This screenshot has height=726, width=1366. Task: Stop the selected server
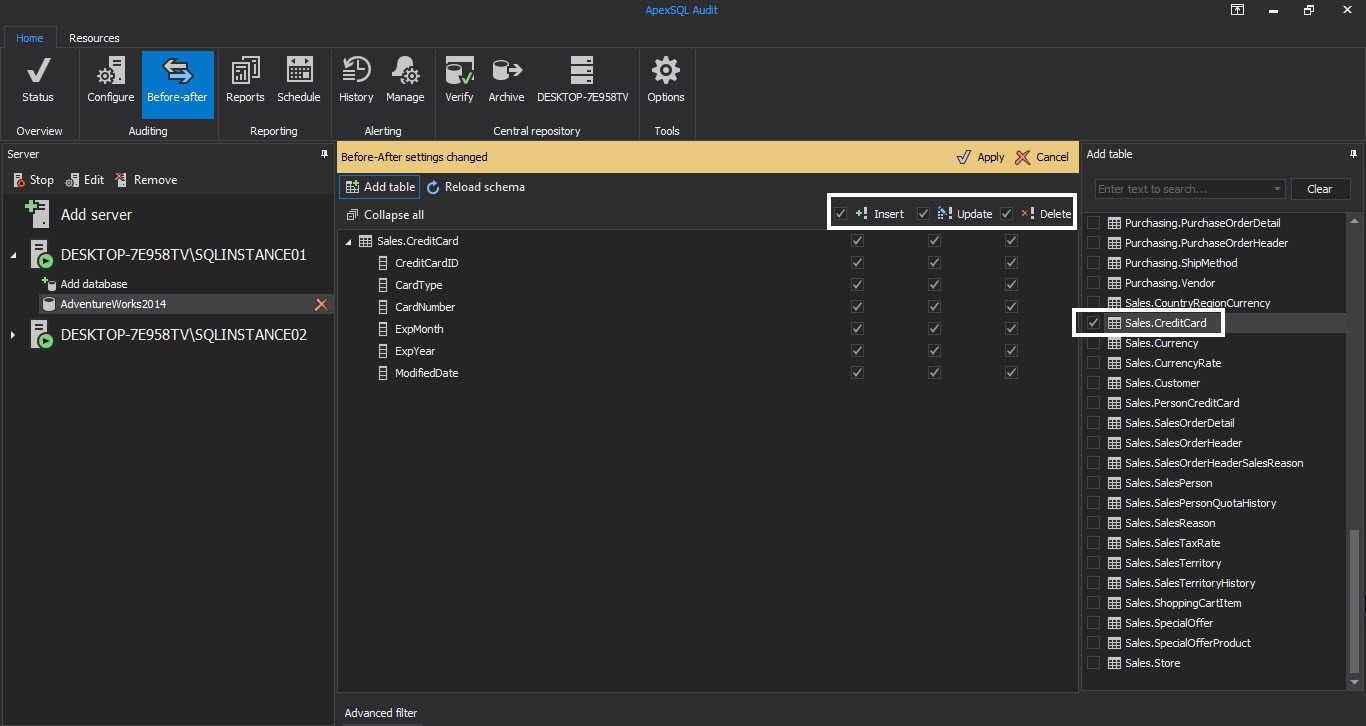pyautogui.click(x=34, y=180)
